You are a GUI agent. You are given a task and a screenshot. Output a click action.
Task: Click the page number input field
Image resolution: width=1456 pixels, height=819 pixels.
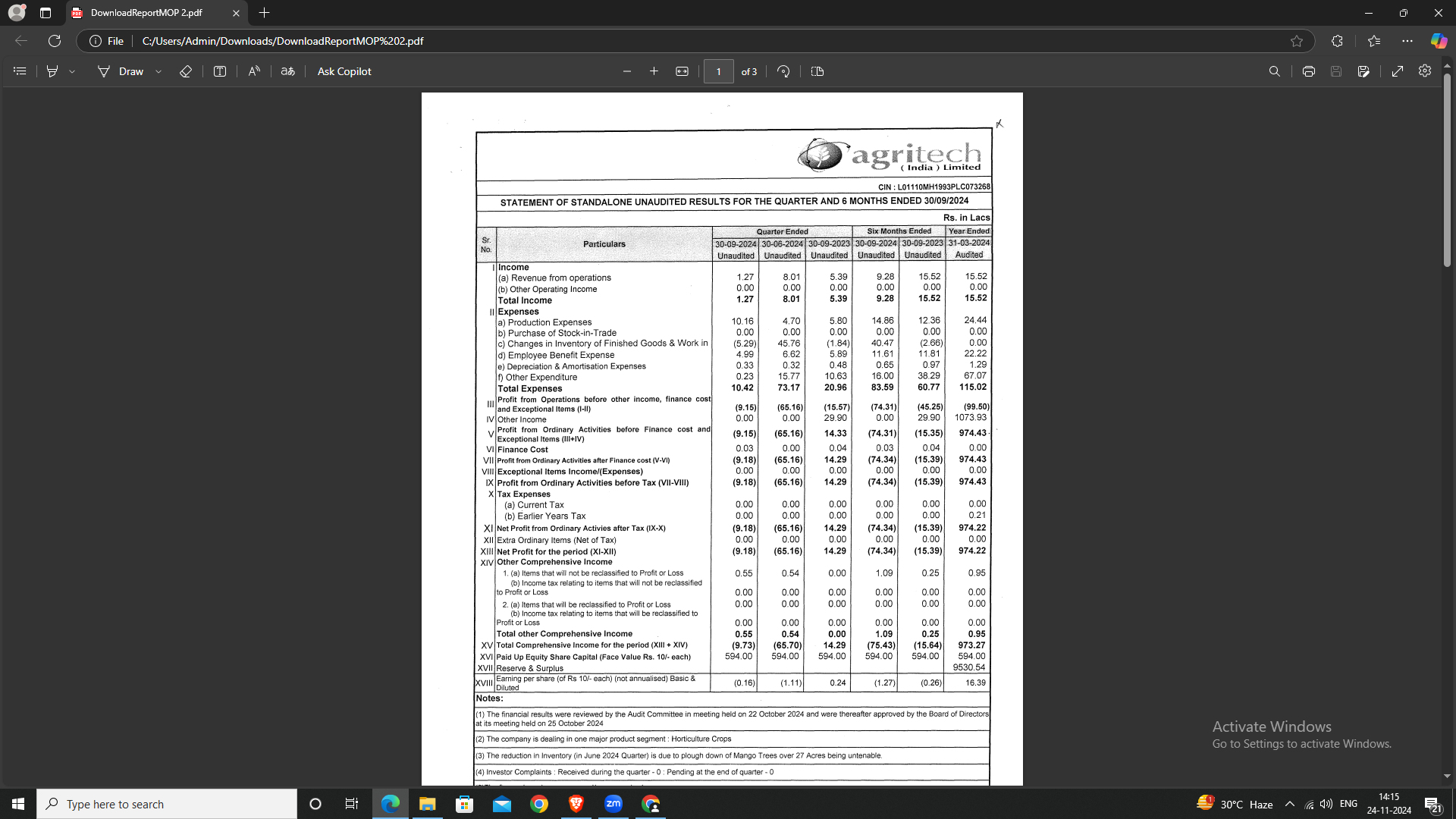(718, 71)
